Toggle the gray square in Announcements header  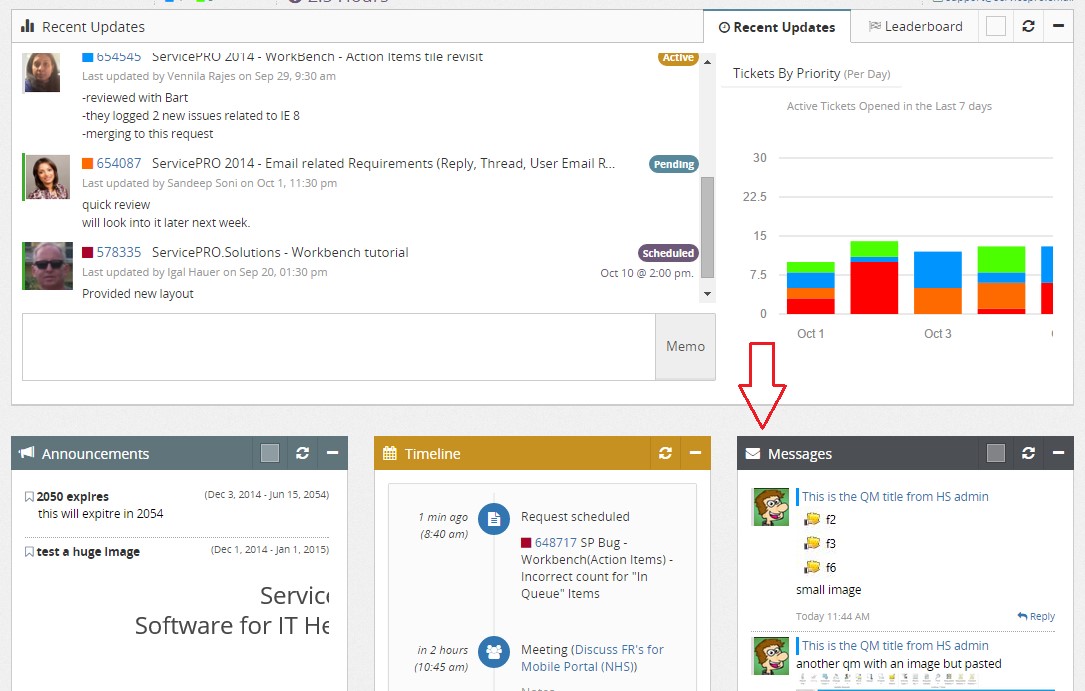tap(269, 453)
